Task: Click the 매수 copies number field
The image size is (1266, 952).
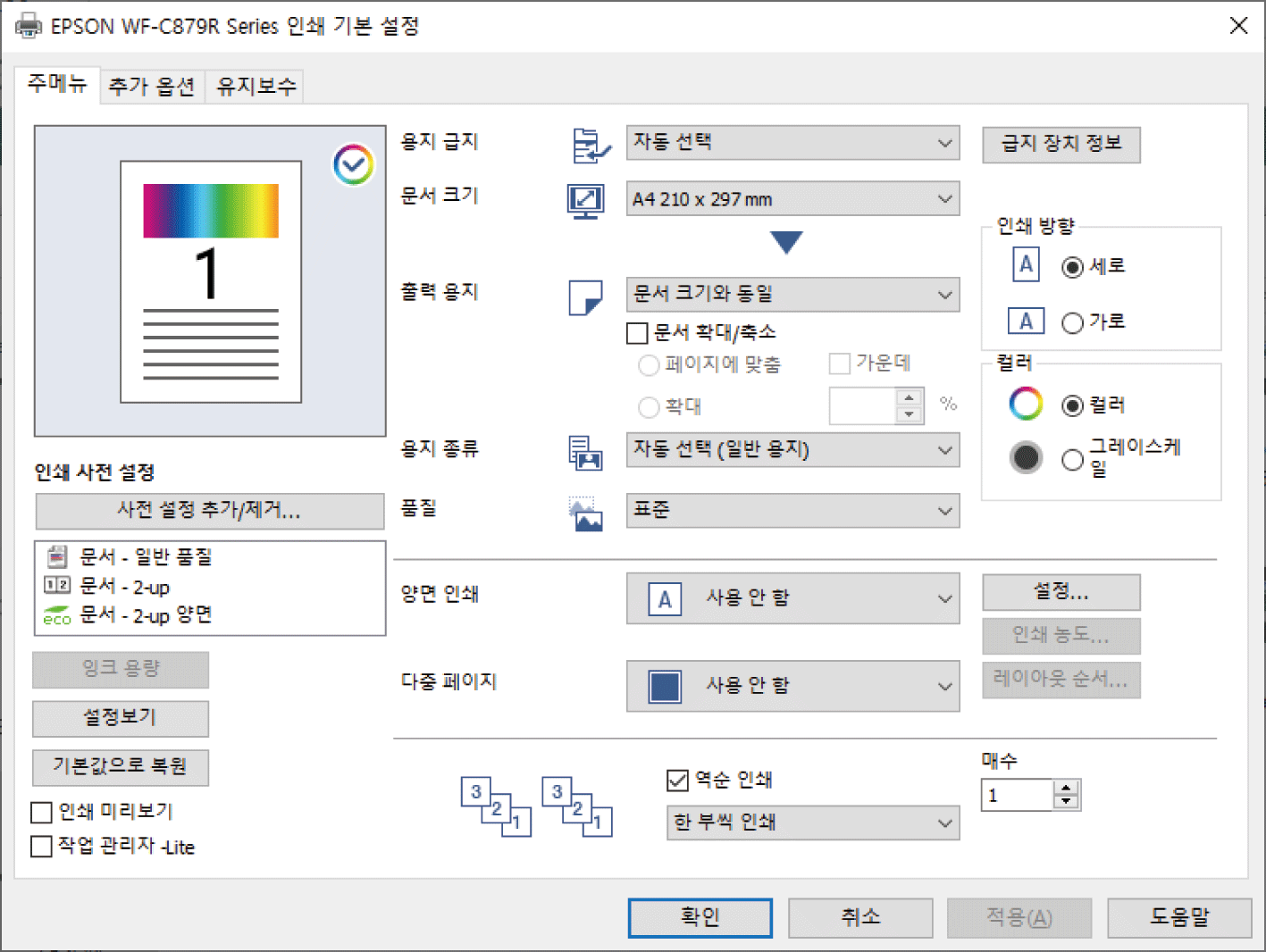Action: 1018,795
